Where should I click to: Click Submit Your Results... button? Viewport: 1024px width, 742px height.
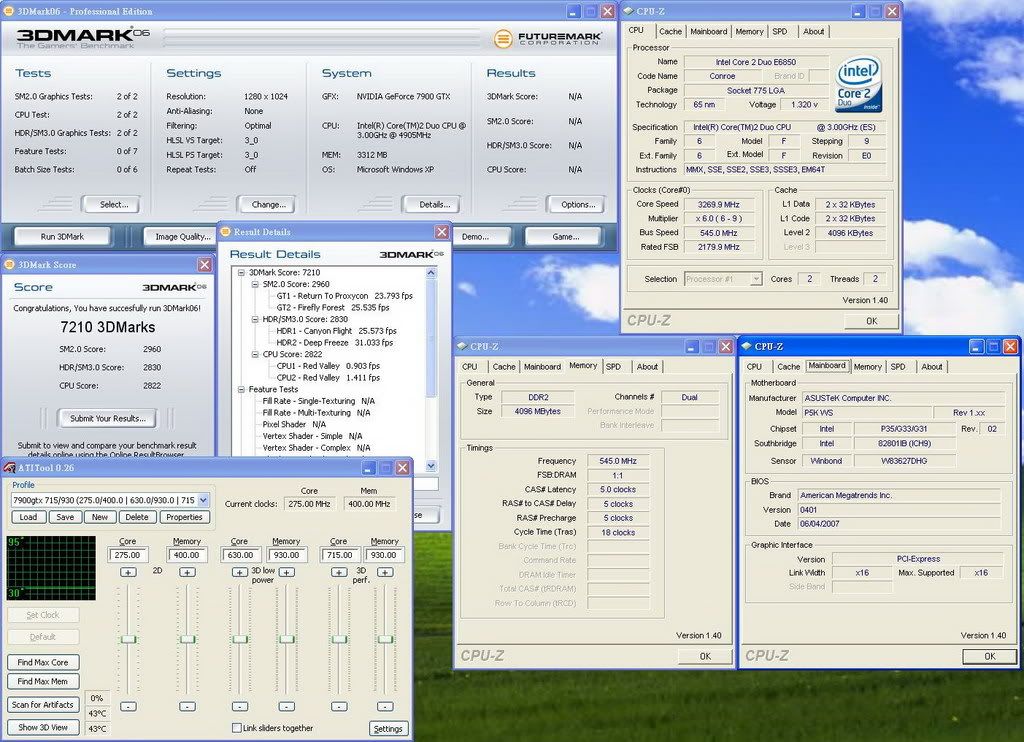108,418
